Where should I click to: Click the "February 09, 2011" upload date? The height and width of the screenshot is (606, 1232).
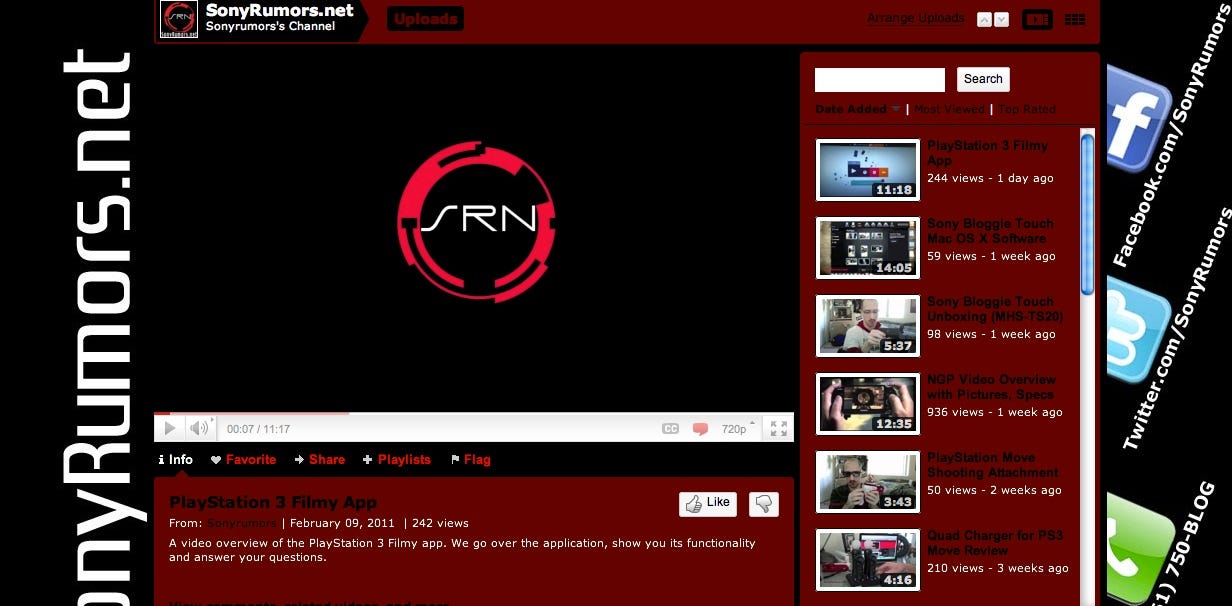click(343, 523)
